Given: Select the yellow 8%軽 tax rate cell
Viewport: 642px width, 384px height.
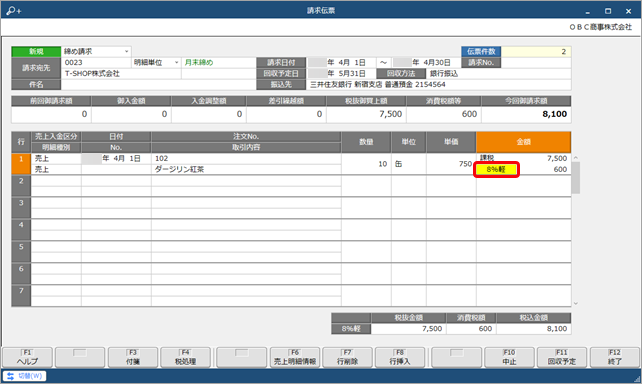Looking at the screenshot, I should (496, 169).
